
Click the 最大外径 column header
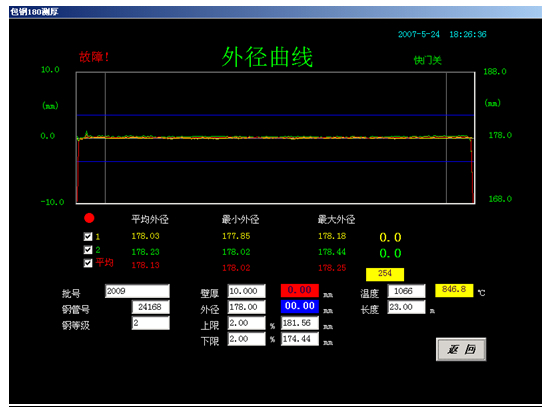[336, 220]
